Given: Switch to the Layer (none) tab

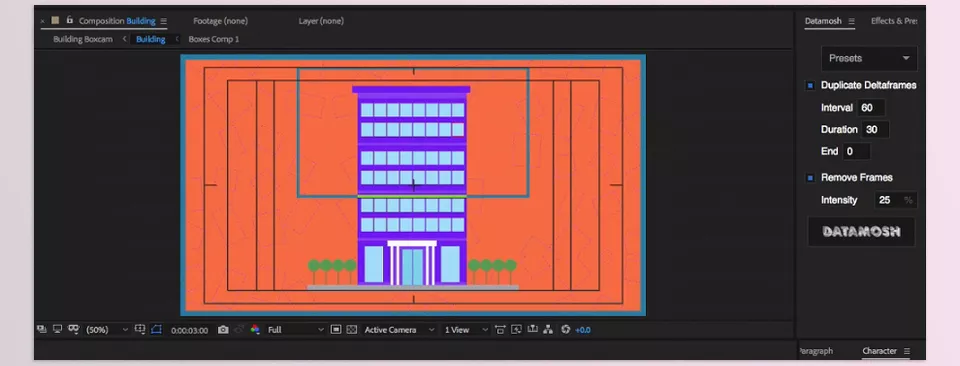Looking at the screenshot, I should click(321, 21).
